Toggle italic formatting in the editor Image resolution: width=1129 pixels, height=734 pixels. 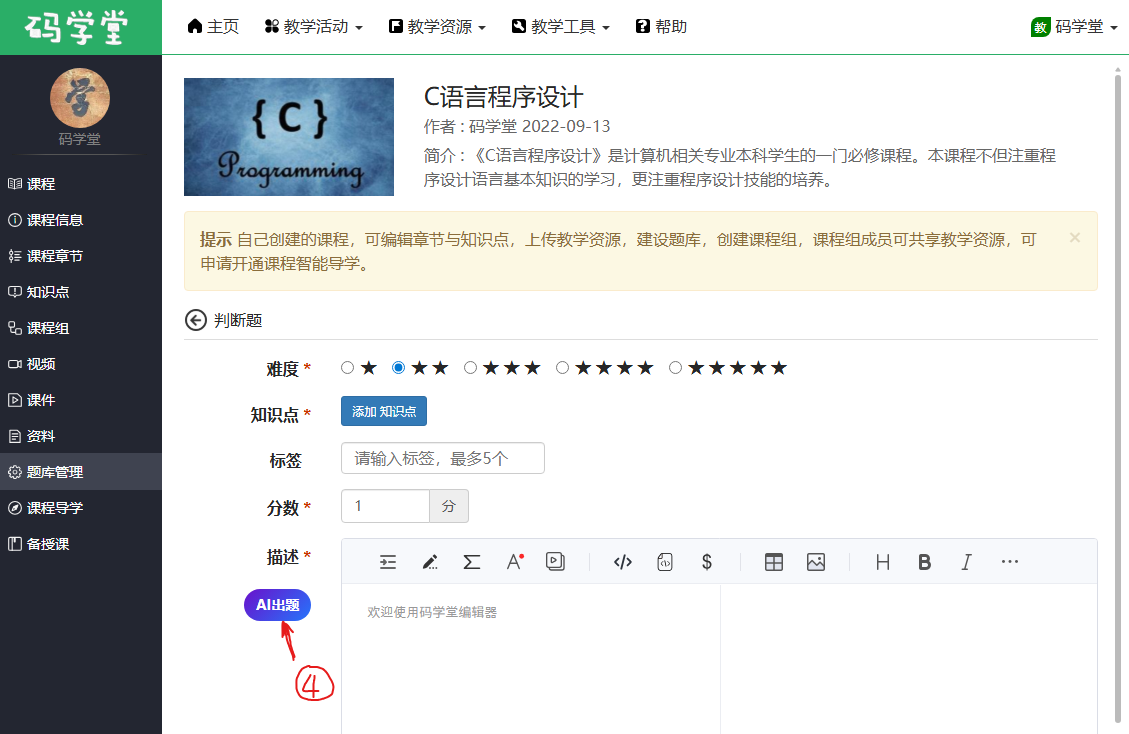966,562
